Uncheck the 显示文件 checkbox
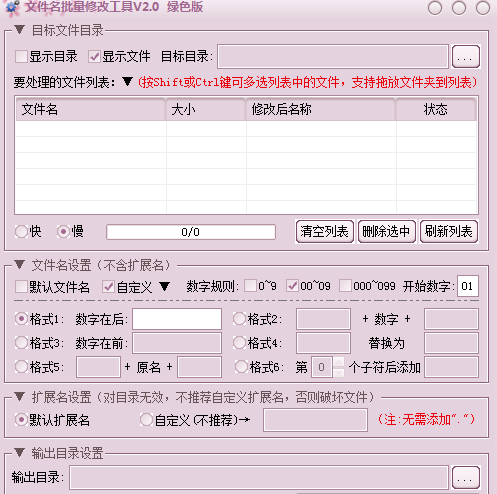Image resolution: width=497 pixels, height=494 pixels. pyautogui.click(x=94, y=56)
